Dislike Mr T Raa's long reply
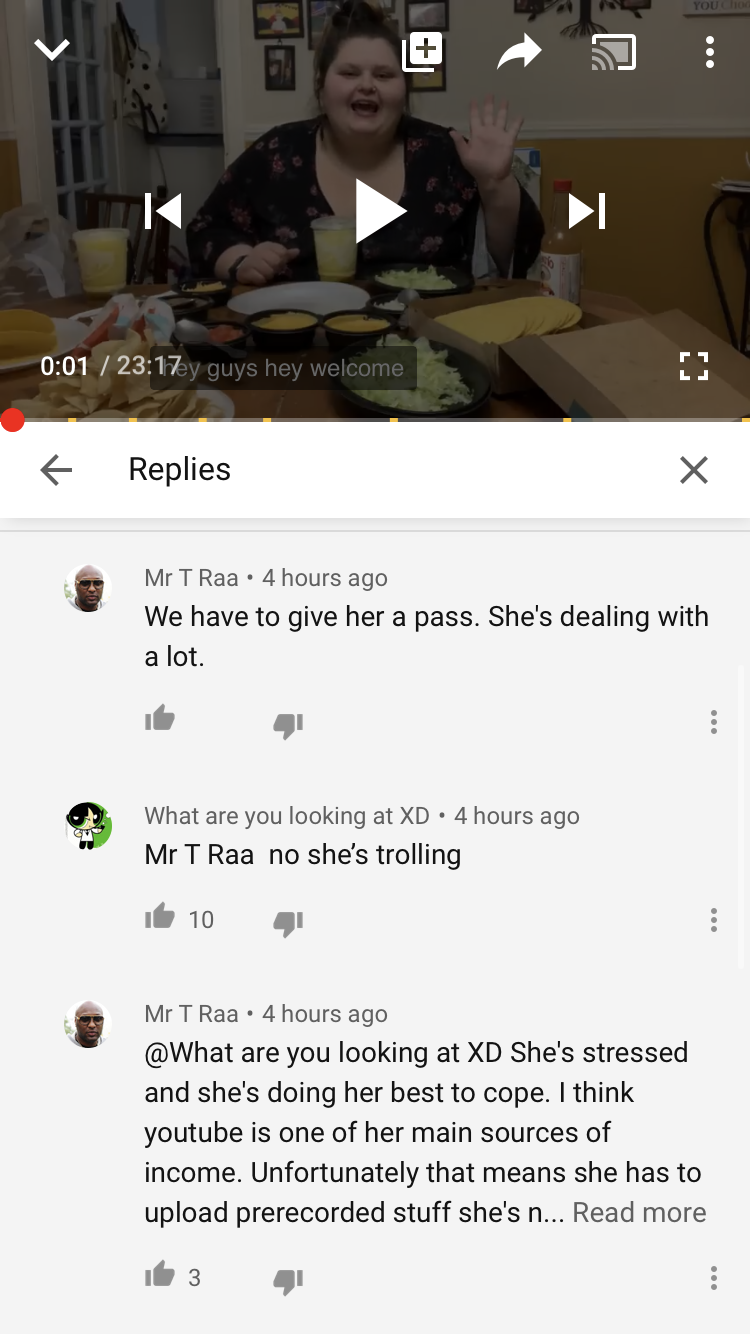This screenshot has width=750, height=1334. 288,1281
